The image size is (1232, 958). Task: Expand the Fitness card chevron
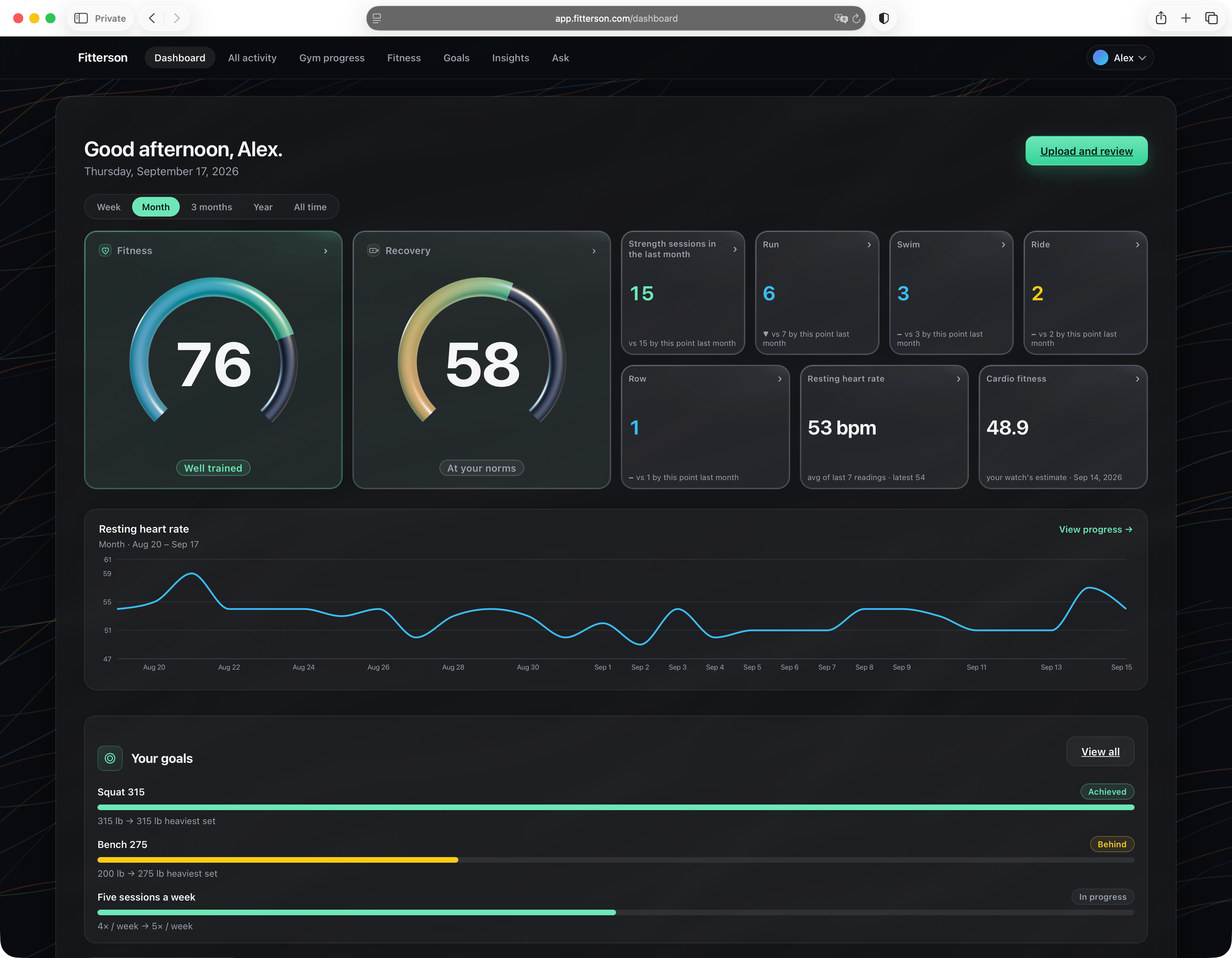[x=326, y=251]
